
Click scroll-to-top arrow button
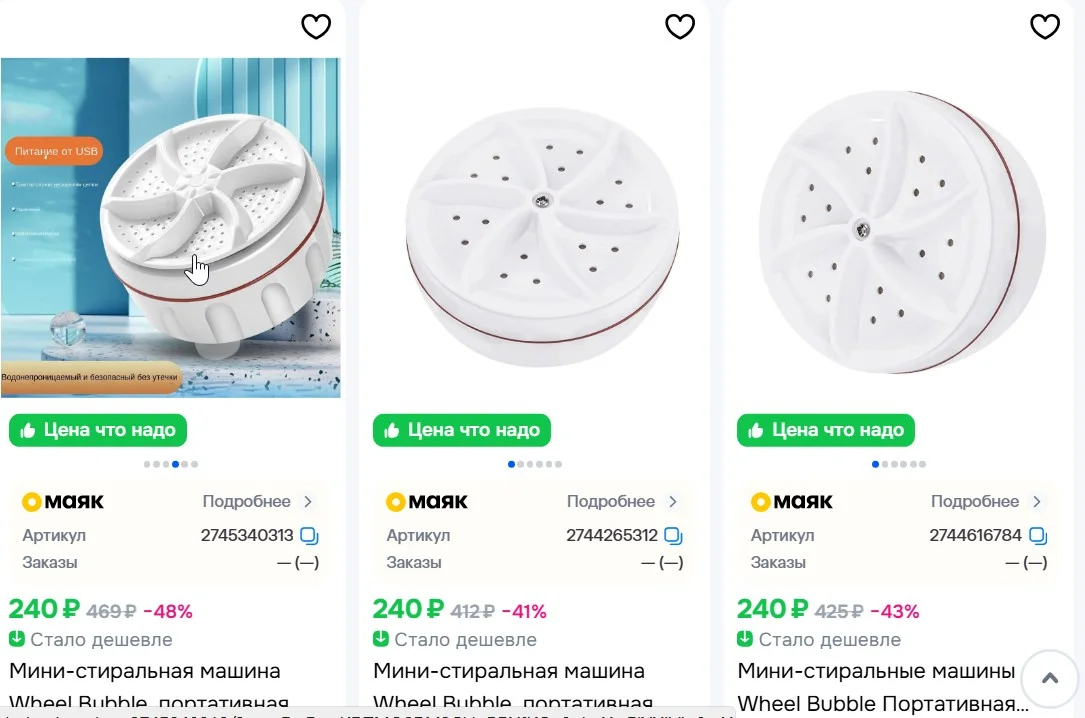pyautogui.click(x=1050, y=679)
